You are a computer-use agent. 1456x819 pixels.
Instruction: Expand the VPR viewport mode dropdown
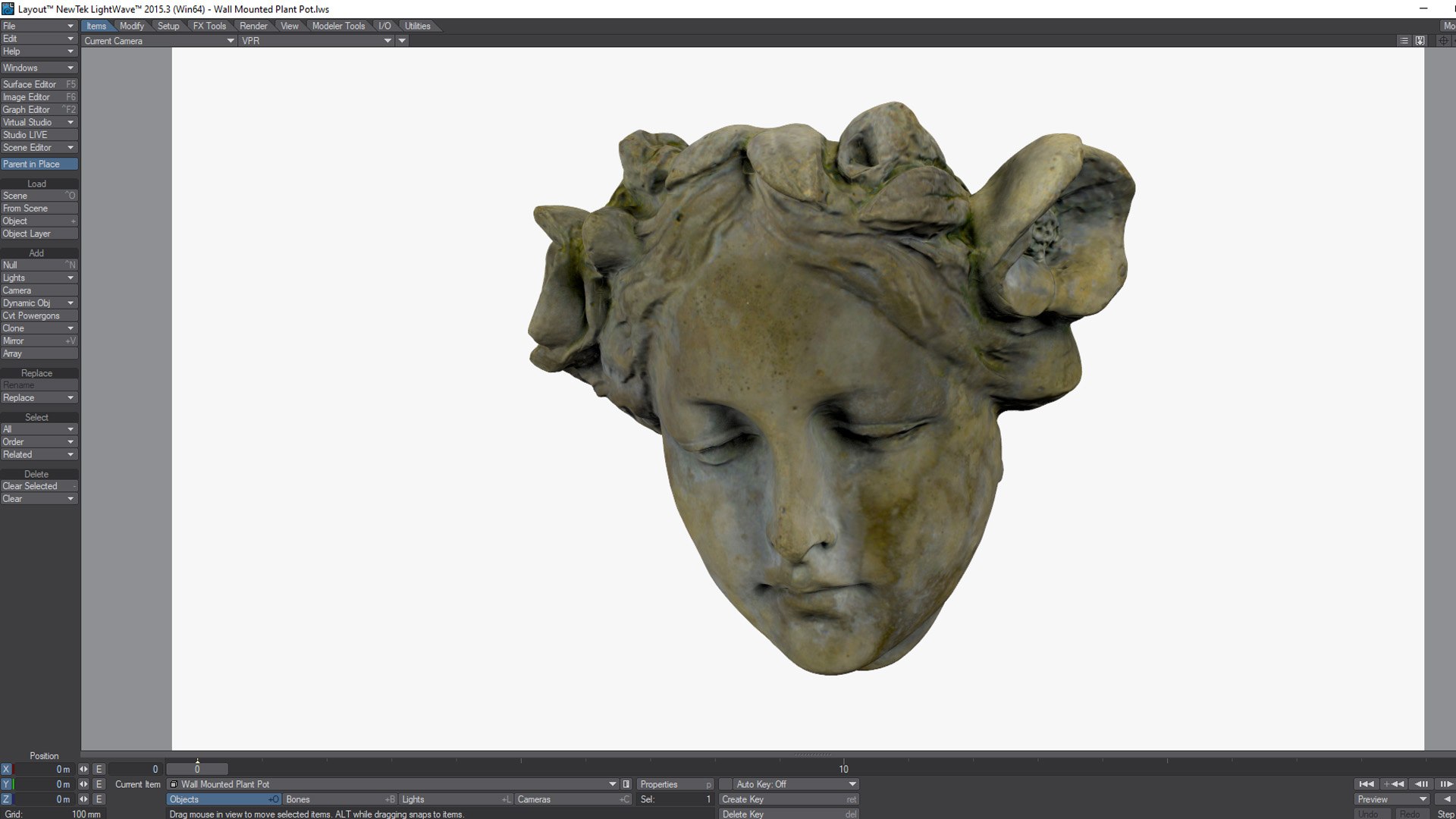(x=388, y=41)
